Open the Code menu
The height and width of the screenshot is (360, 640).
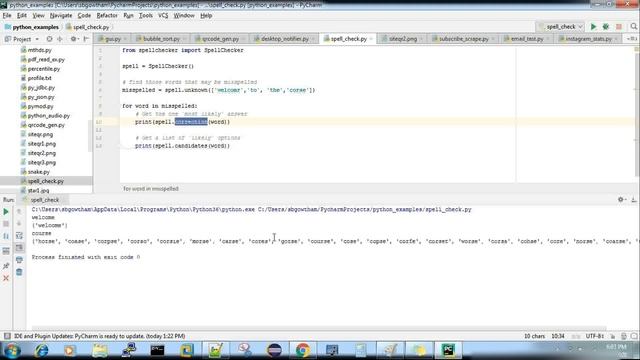point(84,16)
